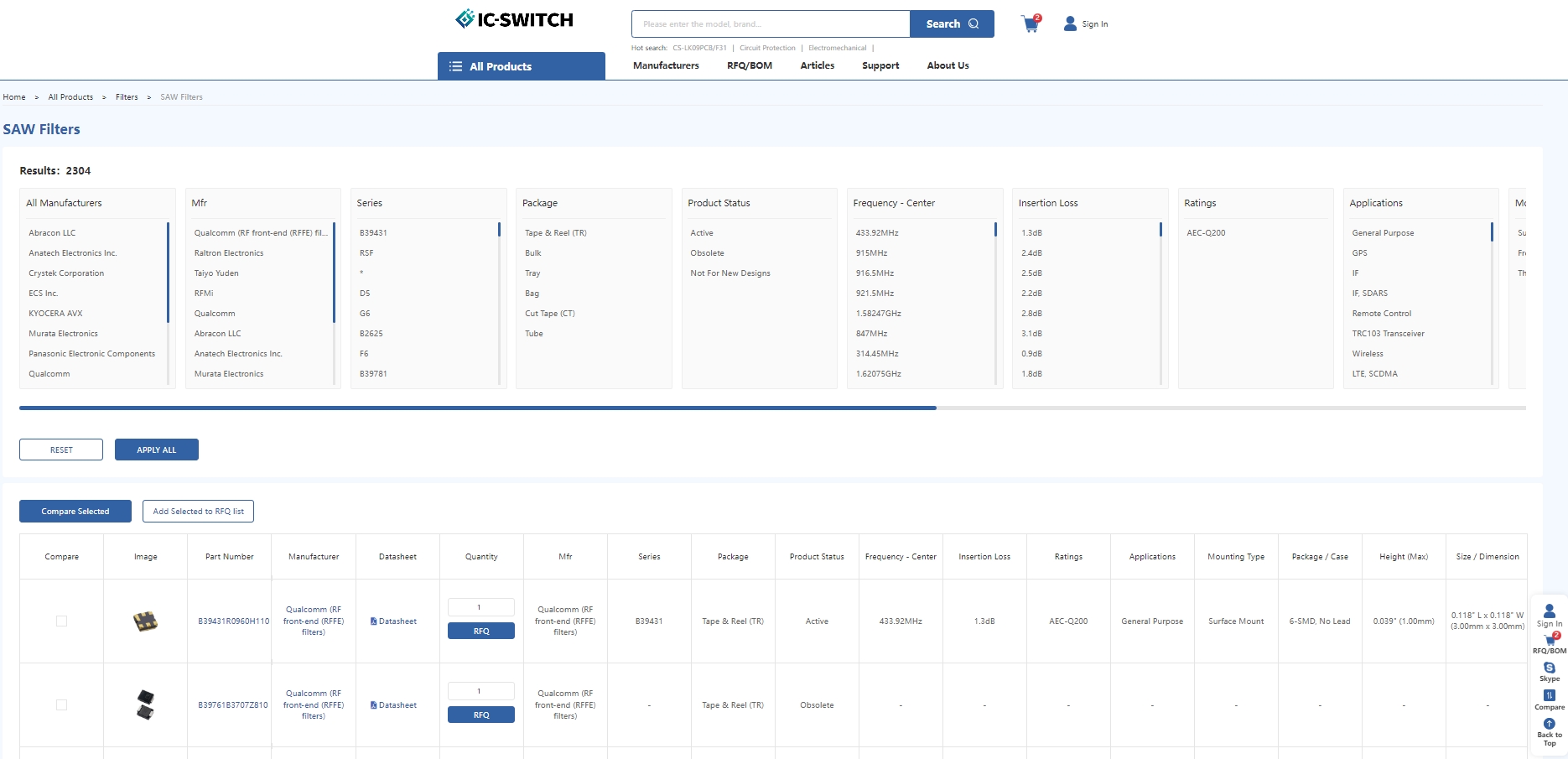Select 915MHz center frequency filter
1568x759 pixels.
[x=872, y=253]
